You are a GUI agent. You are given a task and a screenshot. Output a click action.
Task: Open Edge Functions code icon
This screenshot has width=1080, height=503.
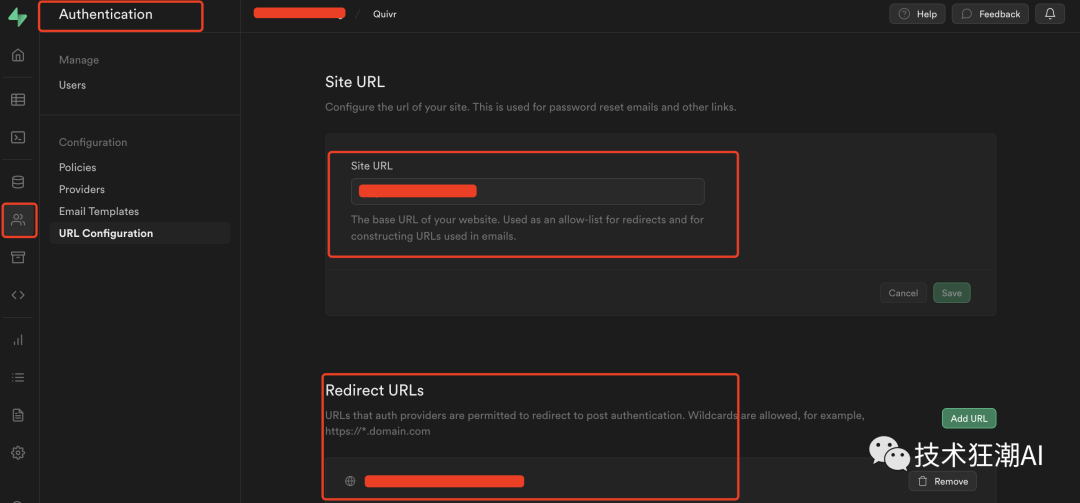point(18,295)
